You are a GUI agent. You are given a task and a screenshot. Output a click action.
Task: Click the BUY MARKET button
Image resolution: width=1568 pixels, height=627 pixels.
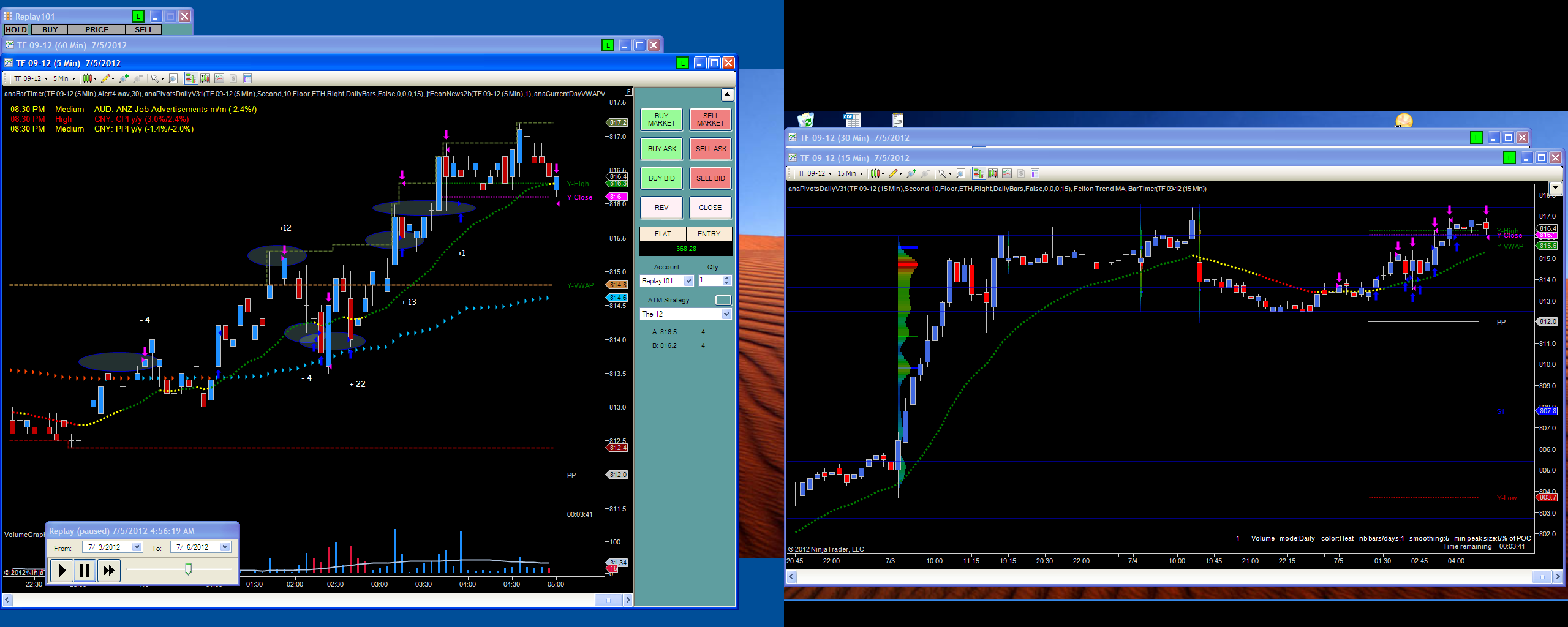[x=661, y=119]
